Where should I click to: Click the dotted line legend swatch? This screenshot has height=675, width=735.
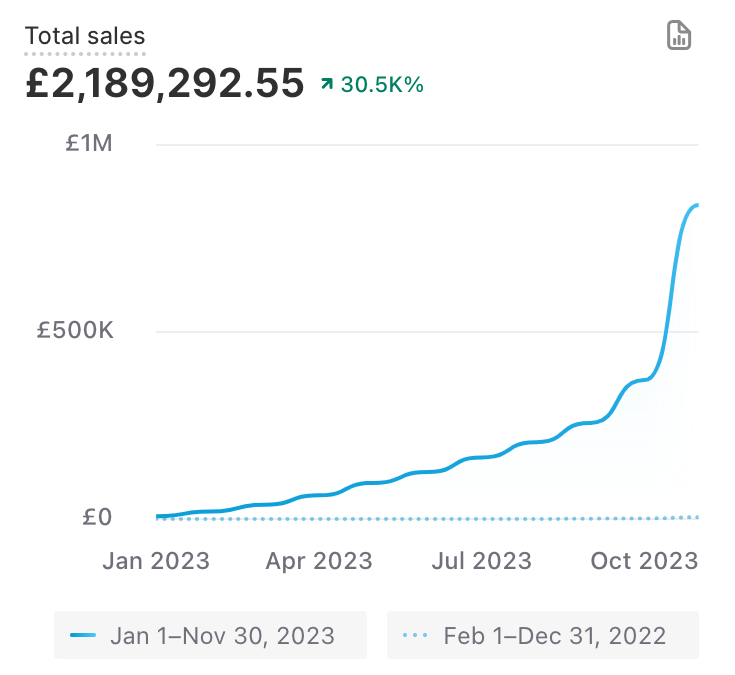point(415,635)
